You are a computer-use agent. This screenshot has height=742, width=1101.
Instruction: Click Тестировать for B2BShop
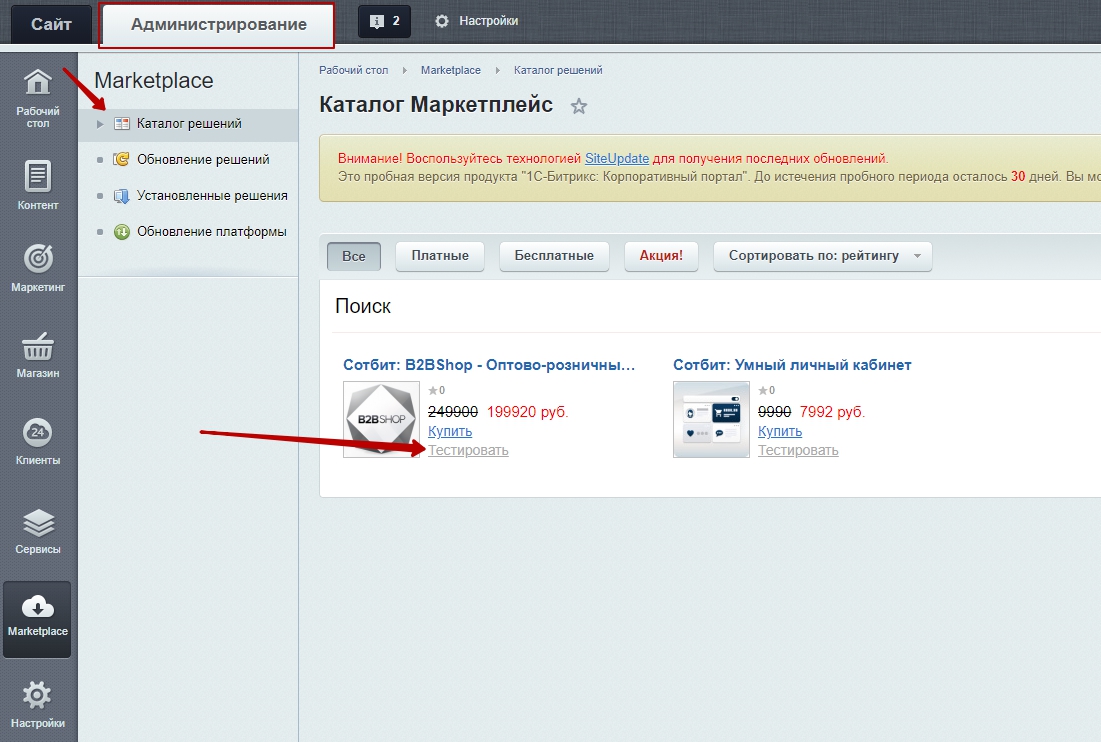468,450
